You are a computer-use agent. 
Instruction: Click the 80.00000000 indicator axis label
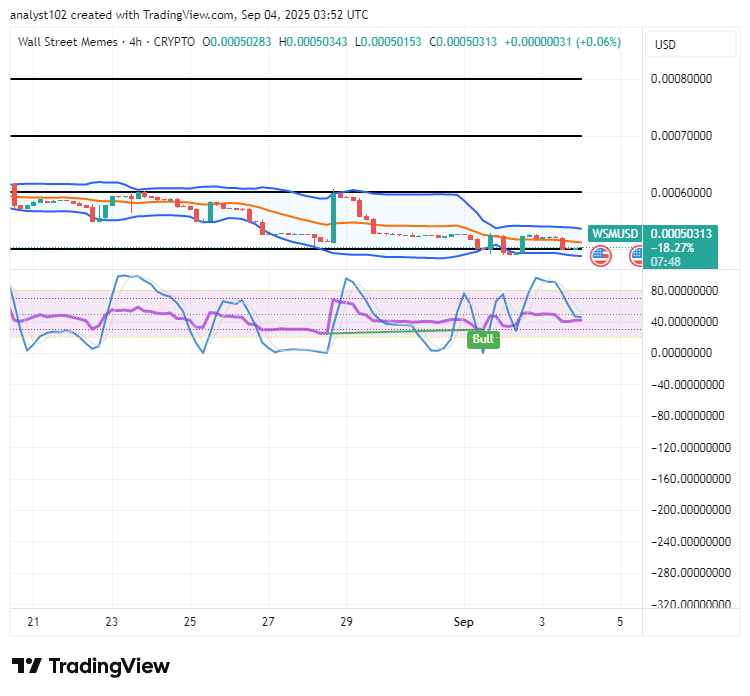click(684, 290)
